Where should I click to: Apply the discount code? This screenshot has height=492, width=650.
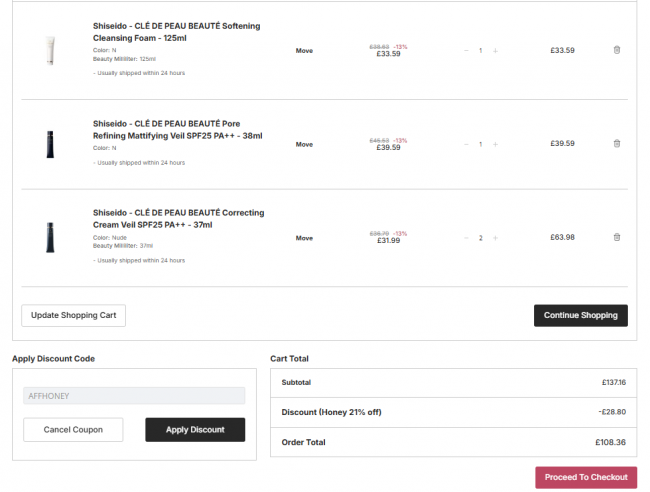coord(195,430)
